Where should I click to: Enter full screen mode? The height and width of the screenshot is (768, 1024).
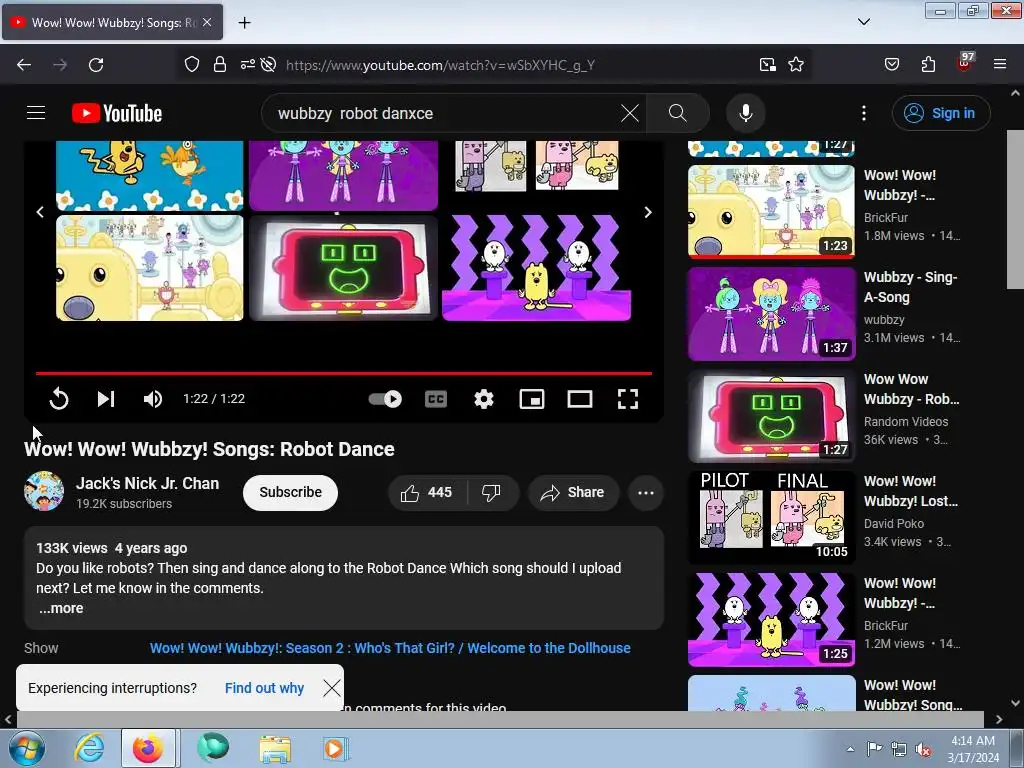point(628,398)
